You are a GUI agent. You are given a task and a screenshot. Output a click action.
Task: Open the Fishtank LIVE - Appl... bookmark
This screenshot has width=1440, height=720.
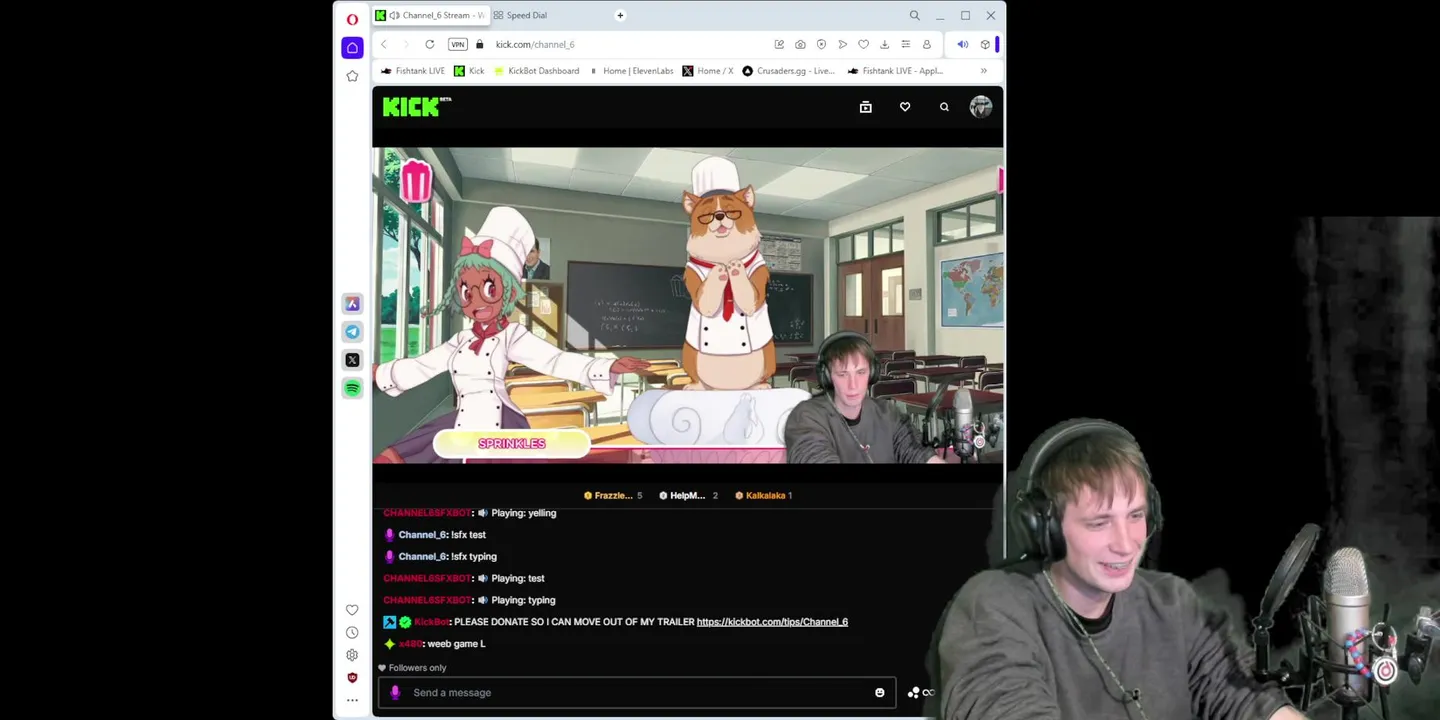(x=895, y=71)
